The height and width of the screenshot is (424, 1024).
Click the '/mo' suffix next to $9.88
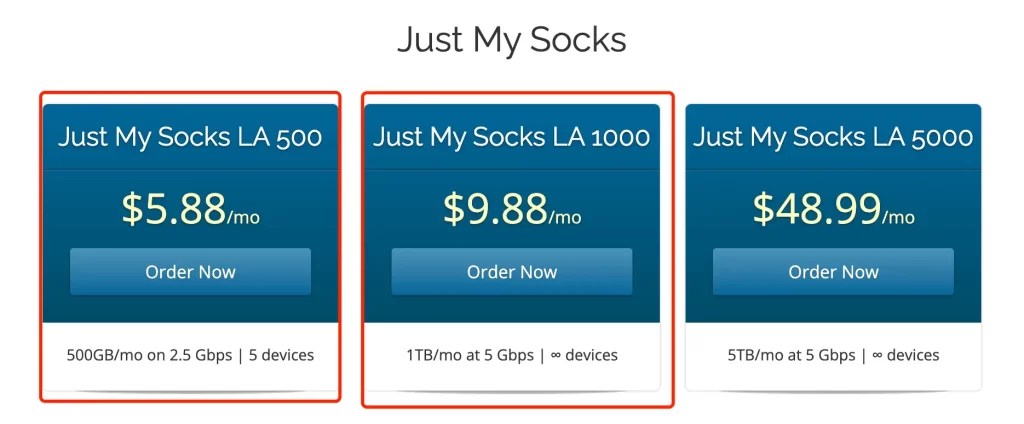click(565, 217)
